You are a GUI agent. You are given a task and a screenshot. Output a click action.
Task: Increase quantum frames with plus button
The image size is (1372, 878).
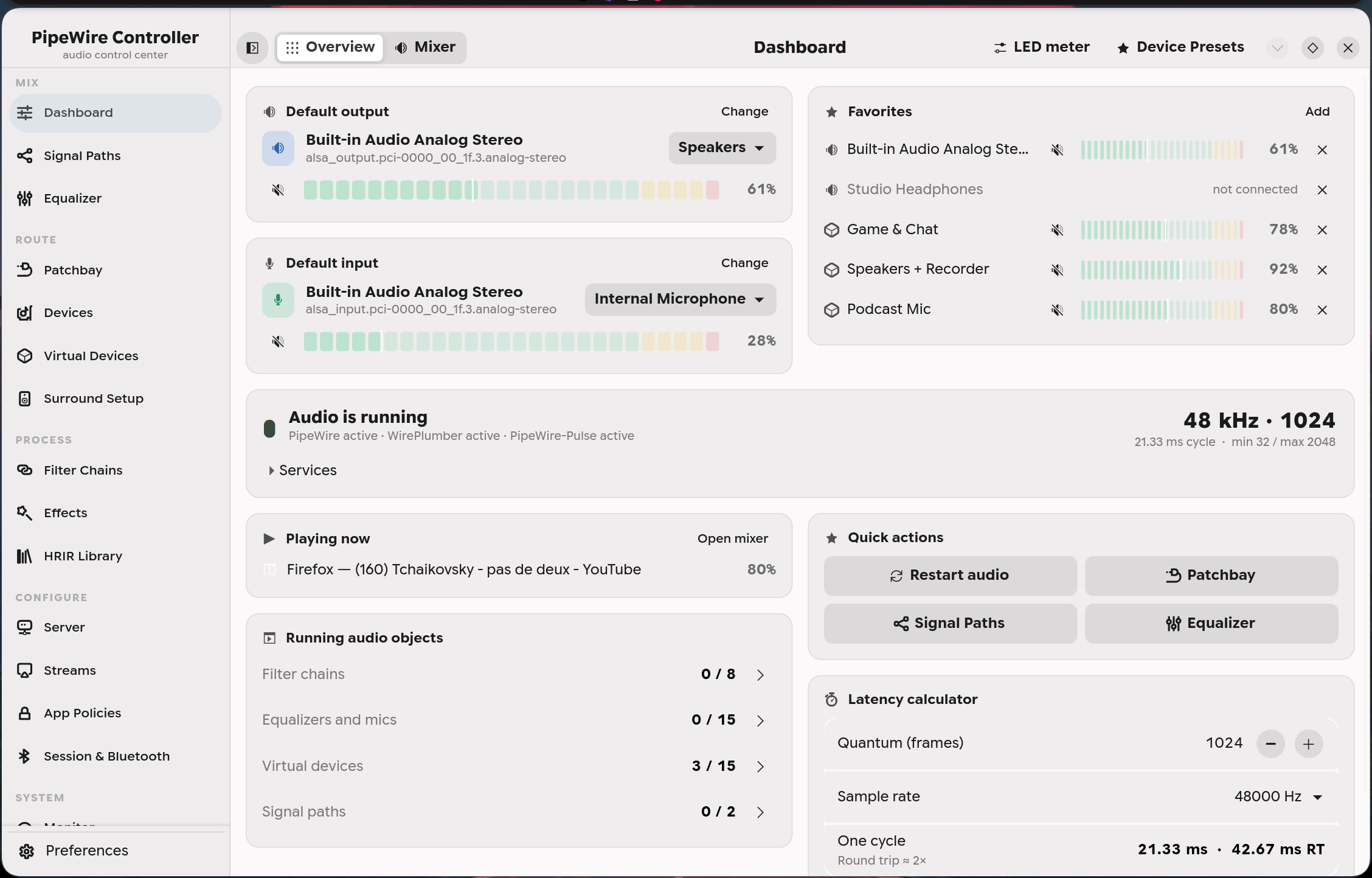[x=1308, y=744]
